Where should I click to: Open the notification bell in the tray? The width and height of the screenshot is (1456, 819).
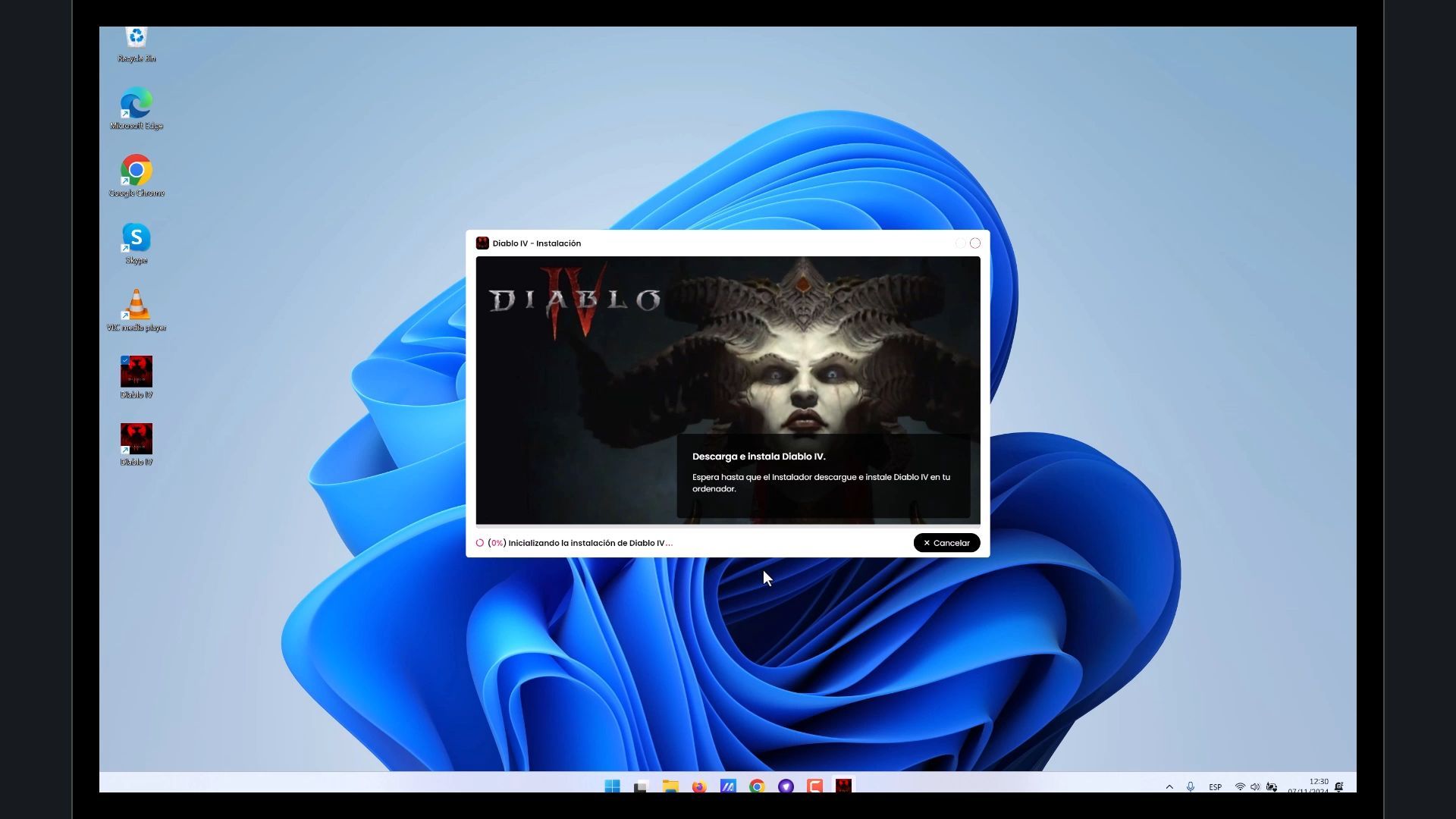tap(1339, 787)
